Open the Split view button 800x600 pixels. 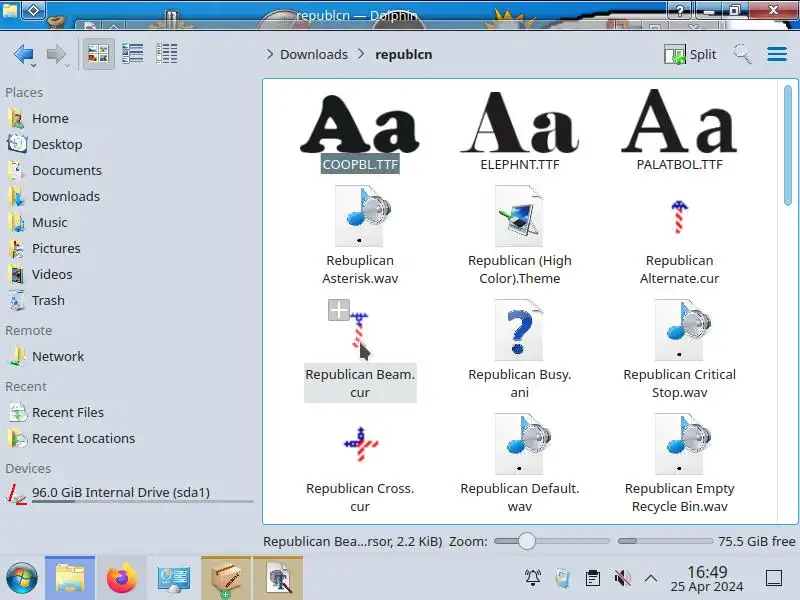coord(690,54)
